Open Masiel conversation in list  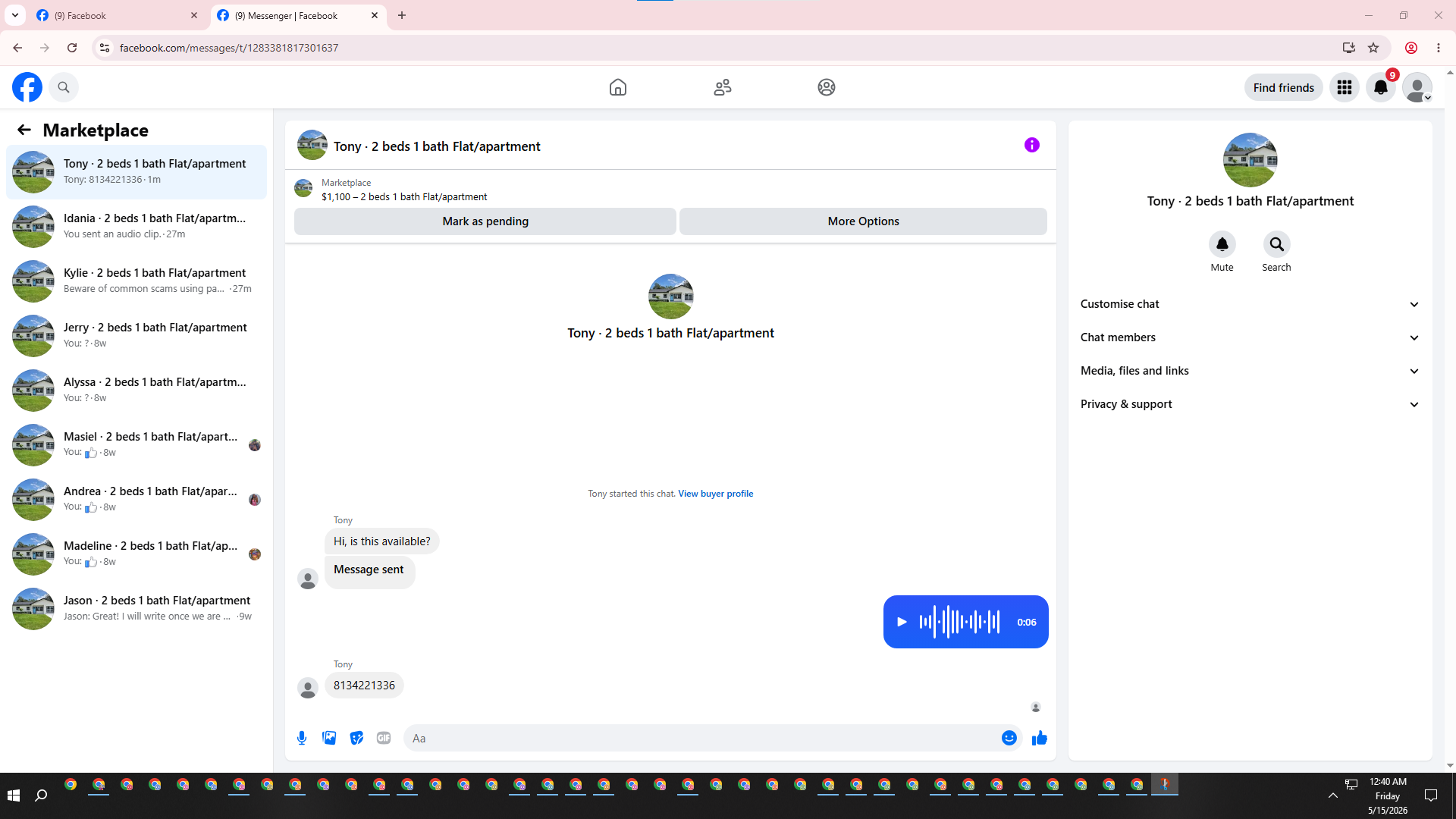[x=136, y=445]
